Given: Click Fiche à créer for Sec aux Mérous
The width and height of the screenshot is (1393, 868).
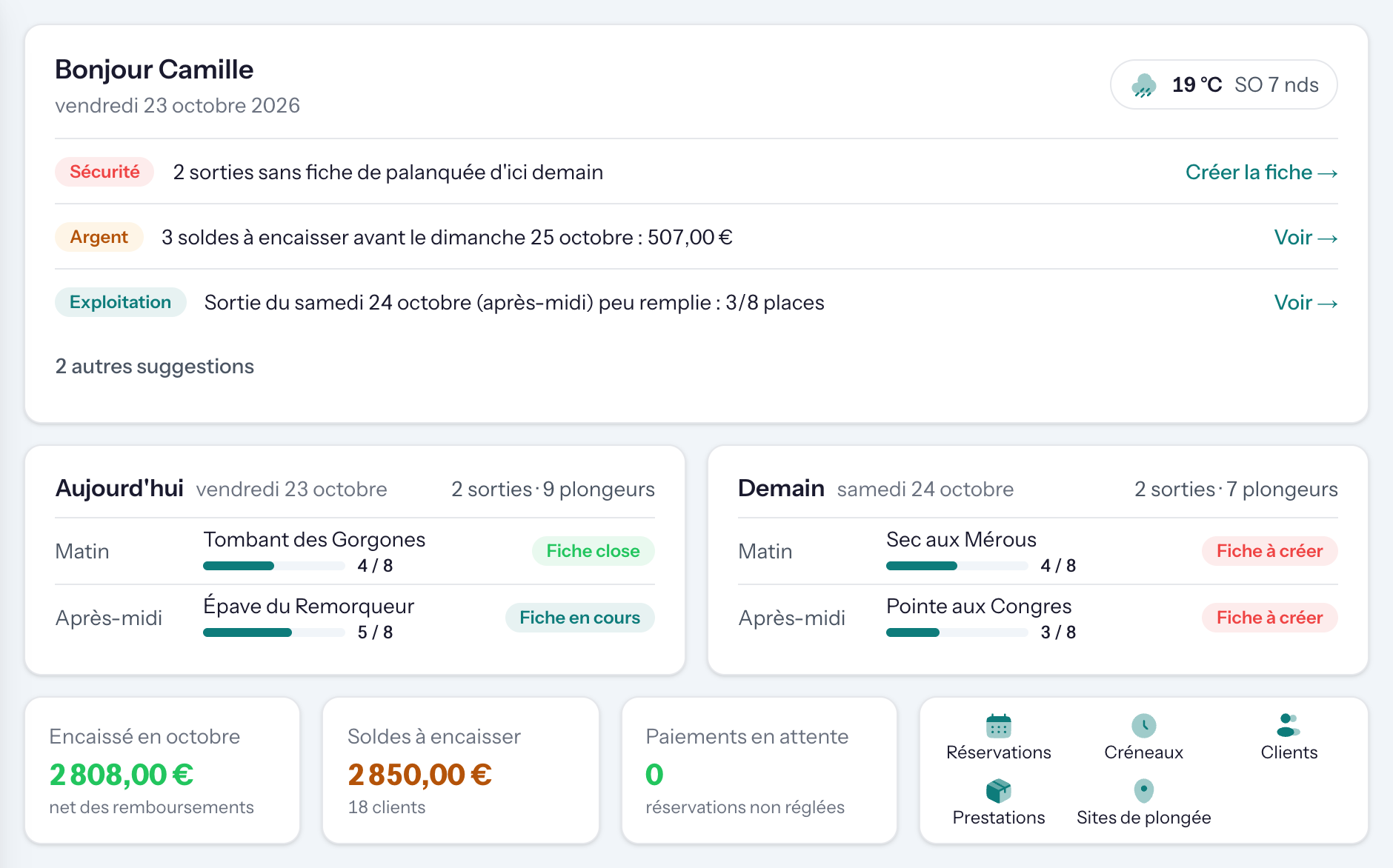Looking at the screenshot, I should 1269,551.
